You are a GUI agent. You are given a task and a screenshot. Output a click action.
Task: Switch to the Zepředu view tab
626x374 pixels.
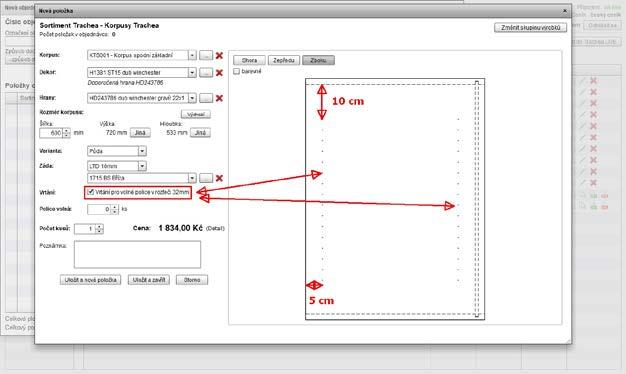tap(284, 60)
